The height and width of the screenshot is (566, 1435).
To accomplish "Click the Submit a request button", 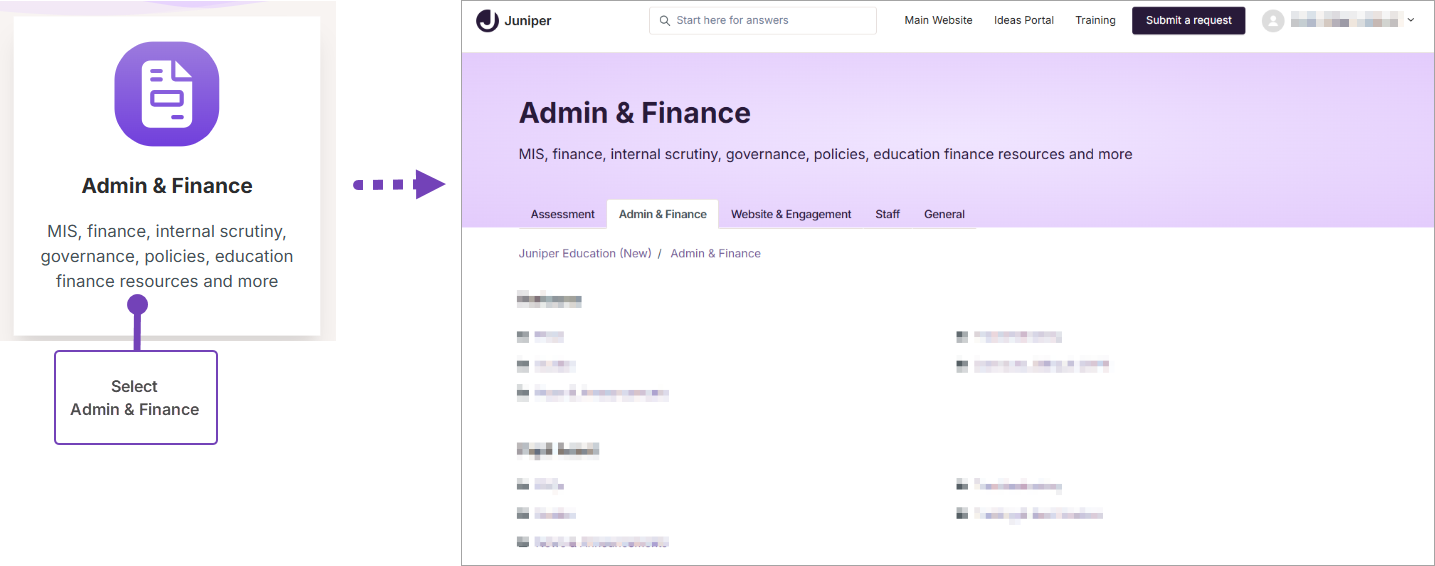I will click(x=1188, y=20).
